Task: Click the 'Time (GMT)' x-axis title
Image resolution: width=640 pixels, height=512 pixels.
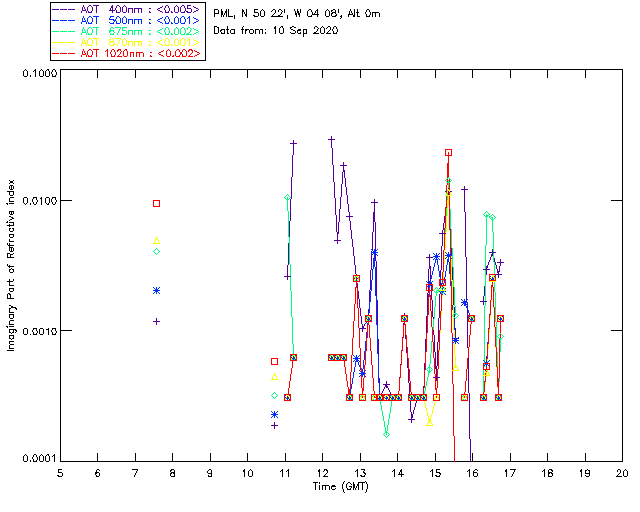Action: coord(340,487)
